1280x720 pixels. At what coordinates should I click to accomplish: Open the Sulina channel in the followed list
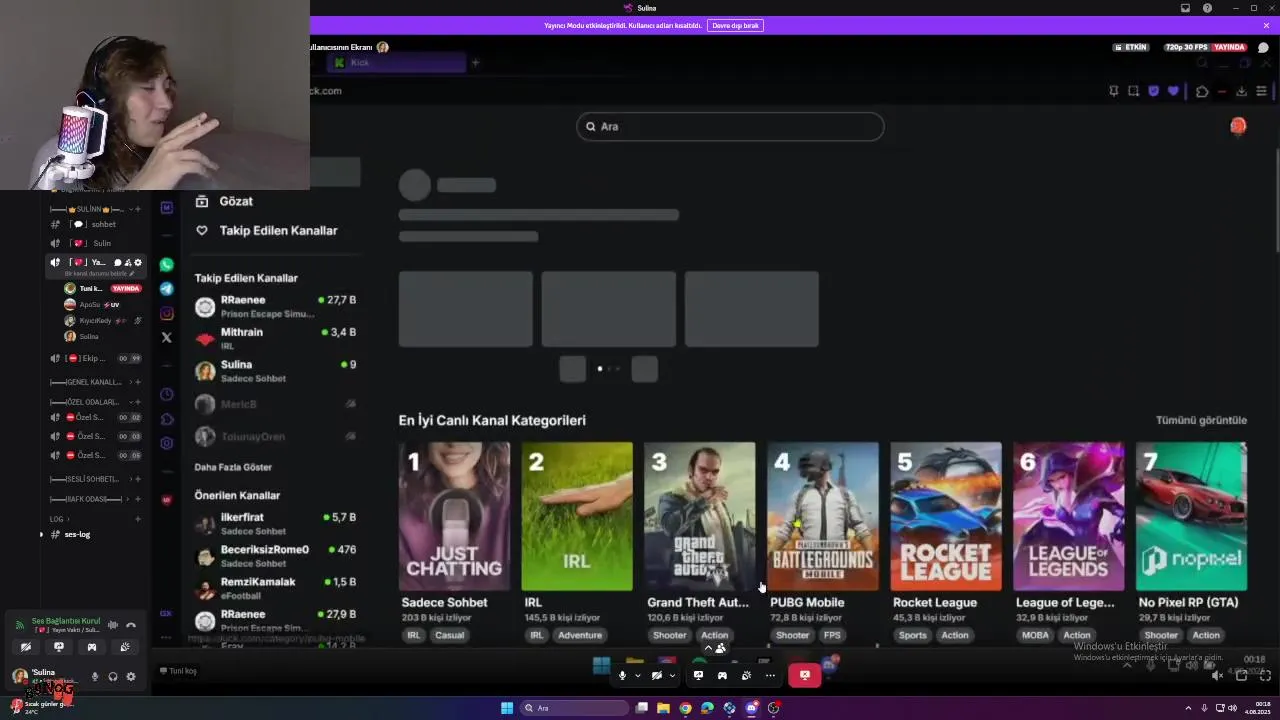coord(275,371)
